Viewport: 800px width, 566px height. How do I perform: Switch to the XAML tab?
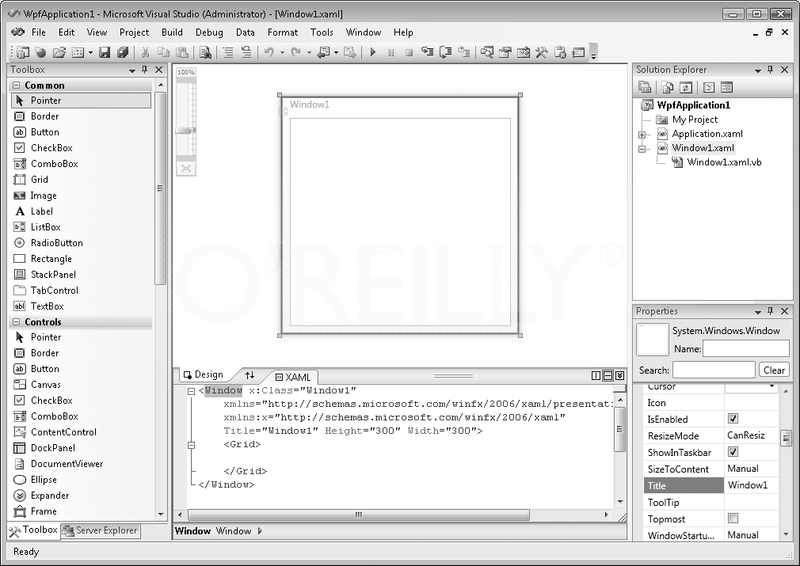(x=293, y=377)
